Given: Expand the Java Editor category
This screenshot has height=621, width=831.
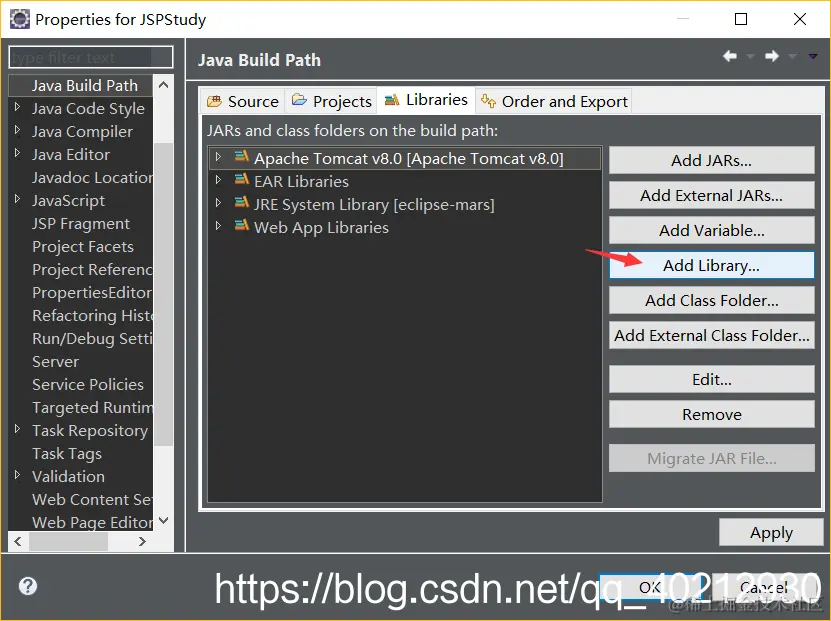Looking at the screenshot, I should (17, 153).
